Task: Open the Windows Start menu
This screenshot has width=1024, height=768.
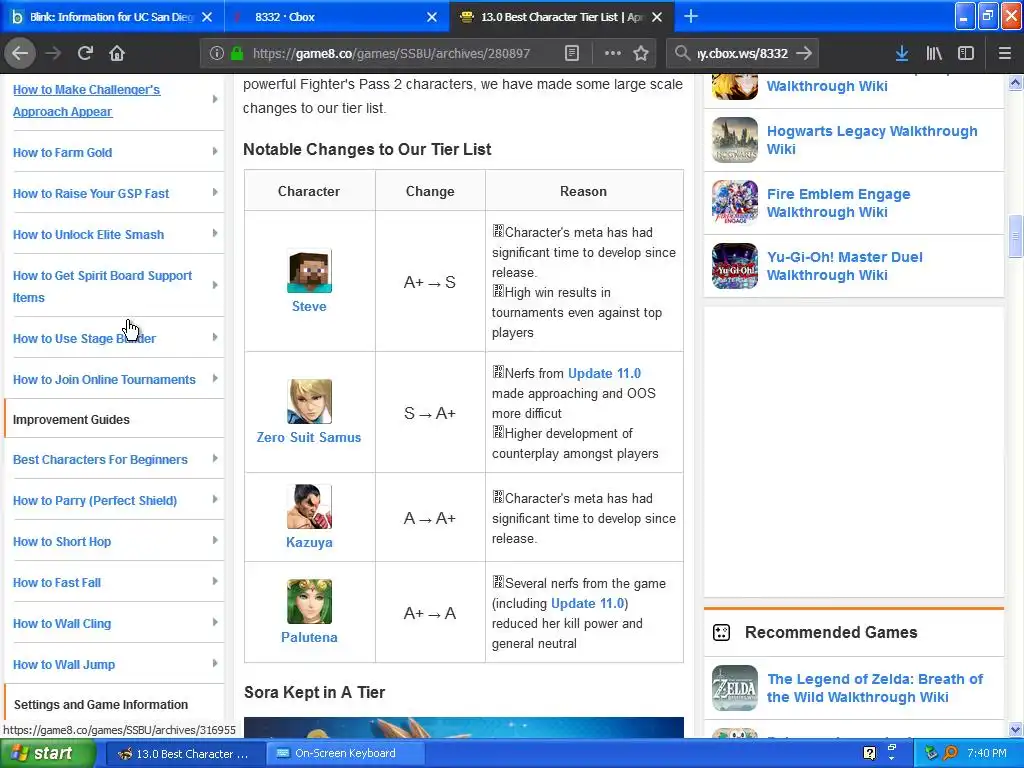Action: [x=47, y=753]
